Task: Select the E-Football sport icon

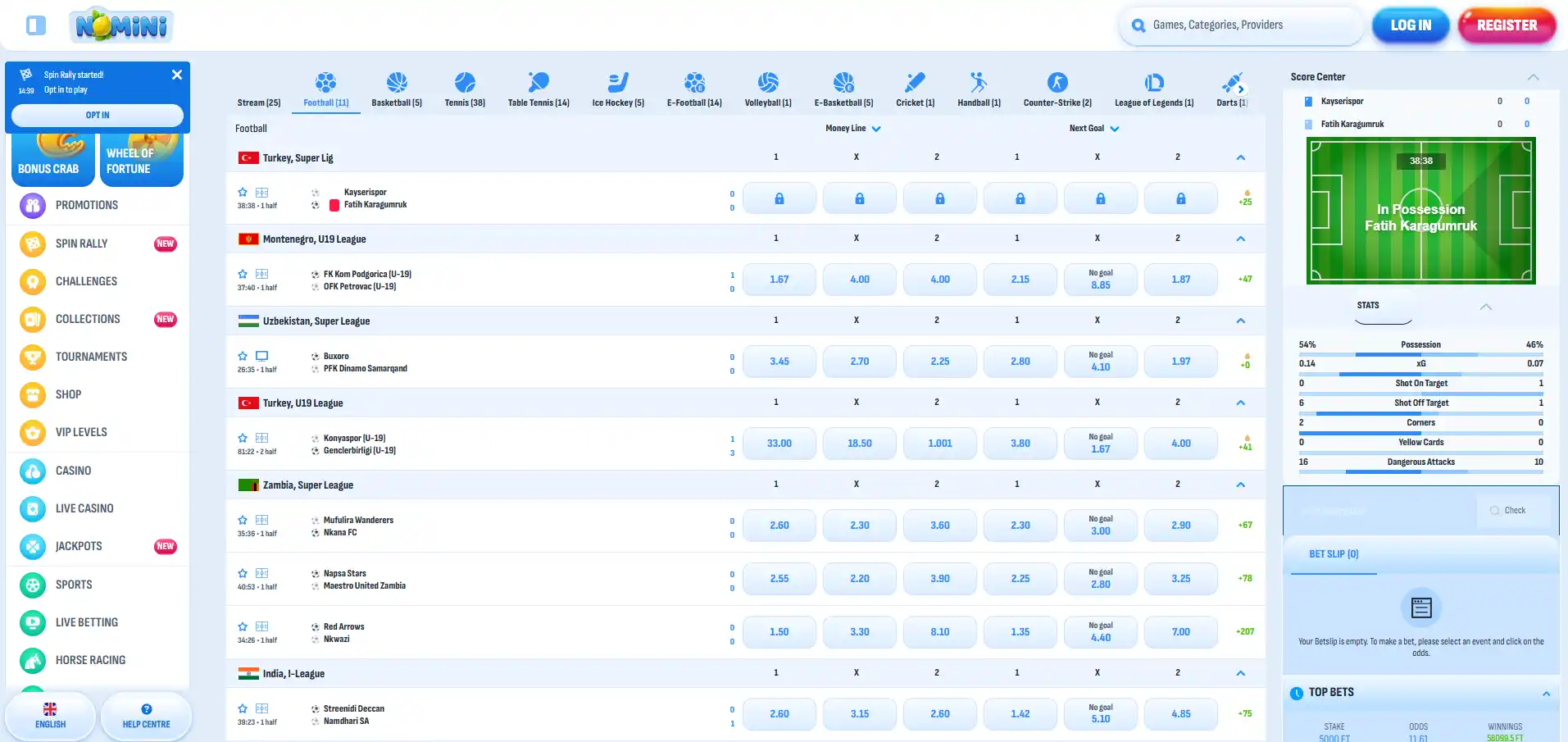Action: coord(694,82)
